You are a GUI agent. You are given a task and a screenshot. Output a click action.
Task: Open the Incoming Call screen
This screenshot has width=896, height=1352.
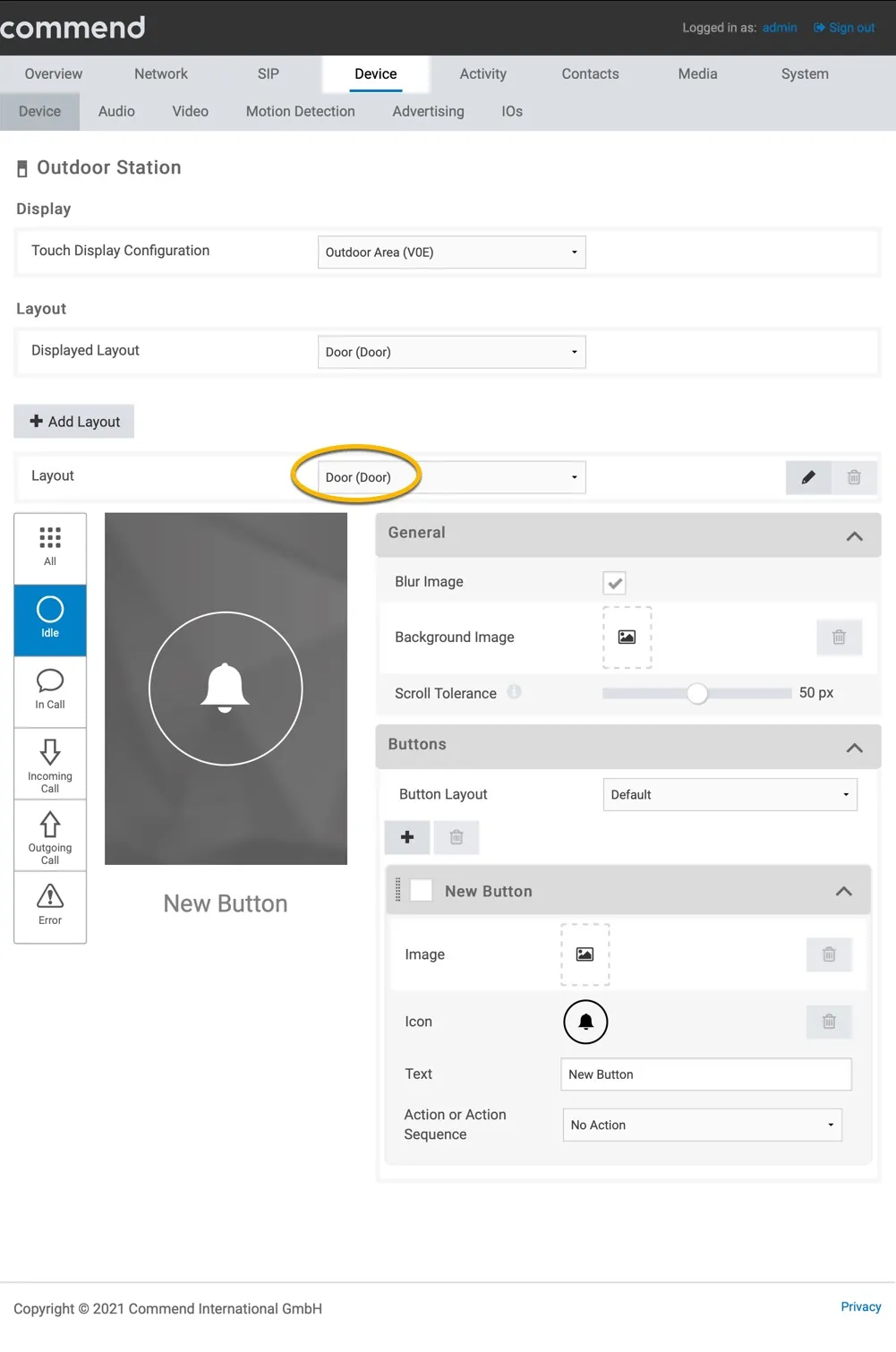pyautogui.click(x=50, y=764)
